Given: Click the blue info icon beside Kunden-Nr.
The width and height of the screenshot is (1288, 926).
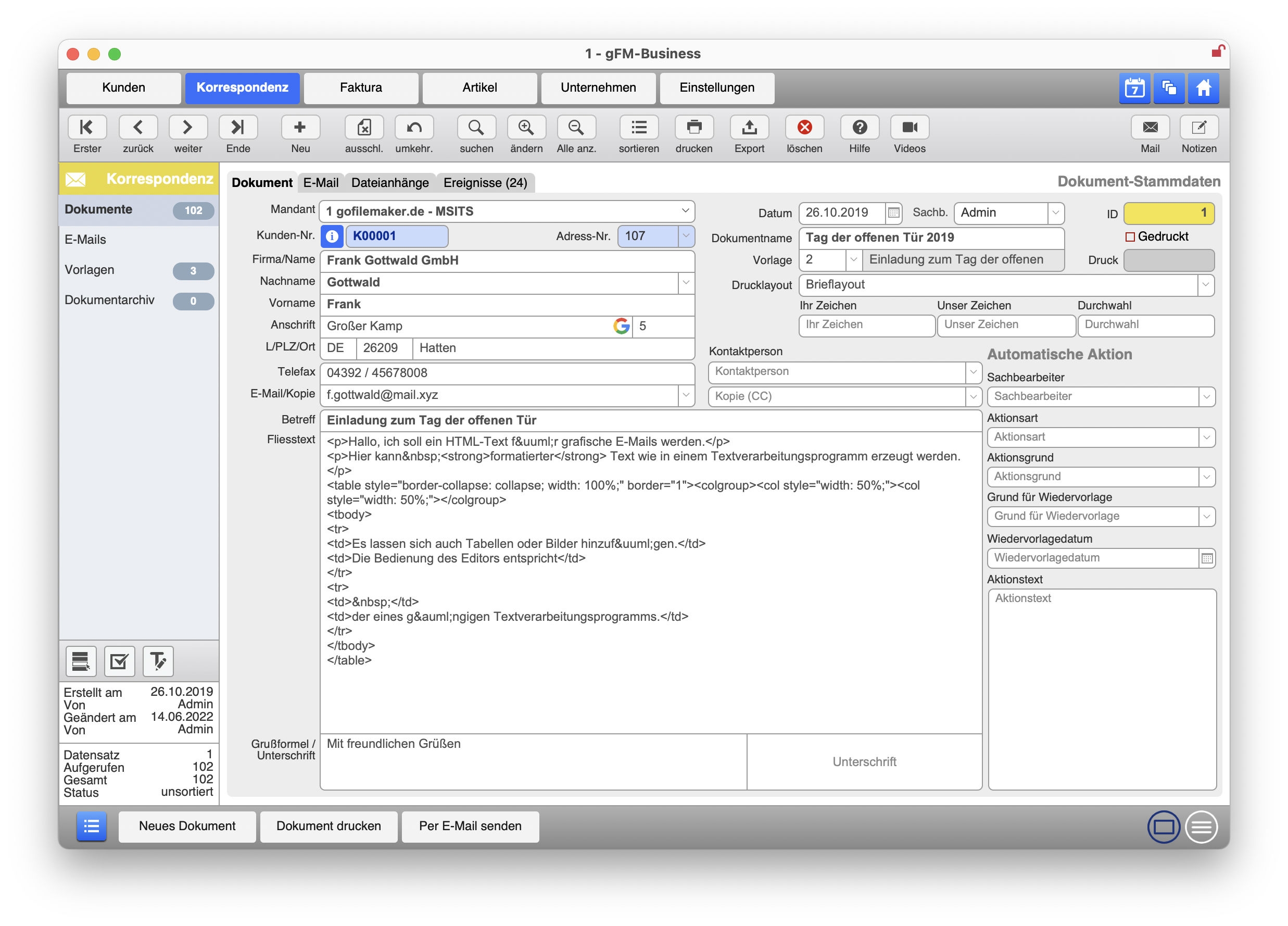Looking at the screenshot, I should (x=332, y=236).
